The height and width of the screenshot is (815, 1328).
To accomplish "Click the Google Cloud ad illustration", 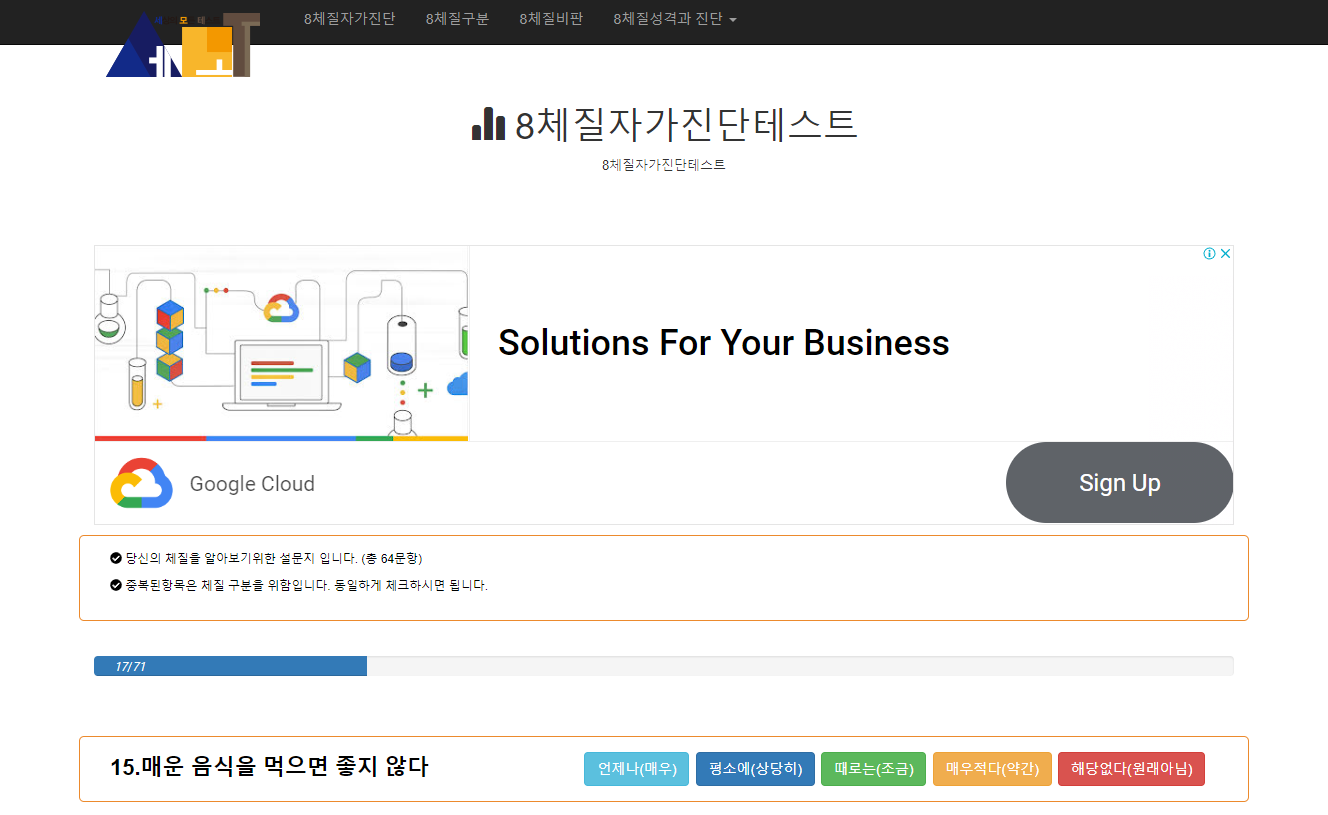I will [282, 343].
